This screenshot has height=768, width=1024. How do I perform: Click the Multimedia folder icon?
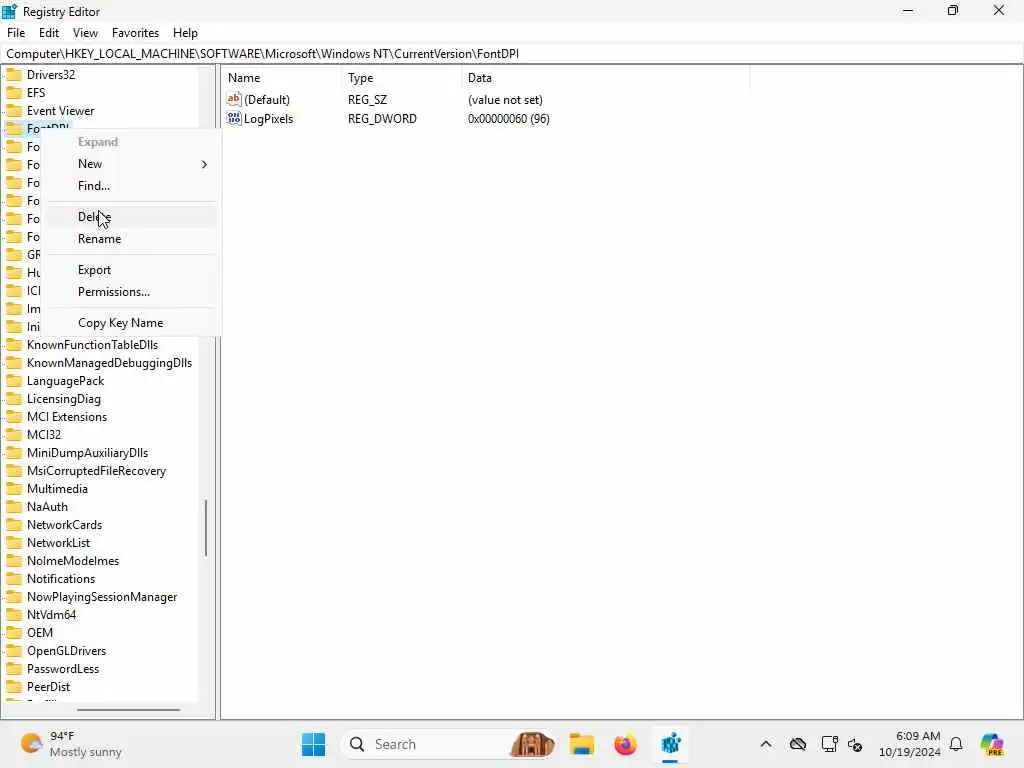coord(14,489)
